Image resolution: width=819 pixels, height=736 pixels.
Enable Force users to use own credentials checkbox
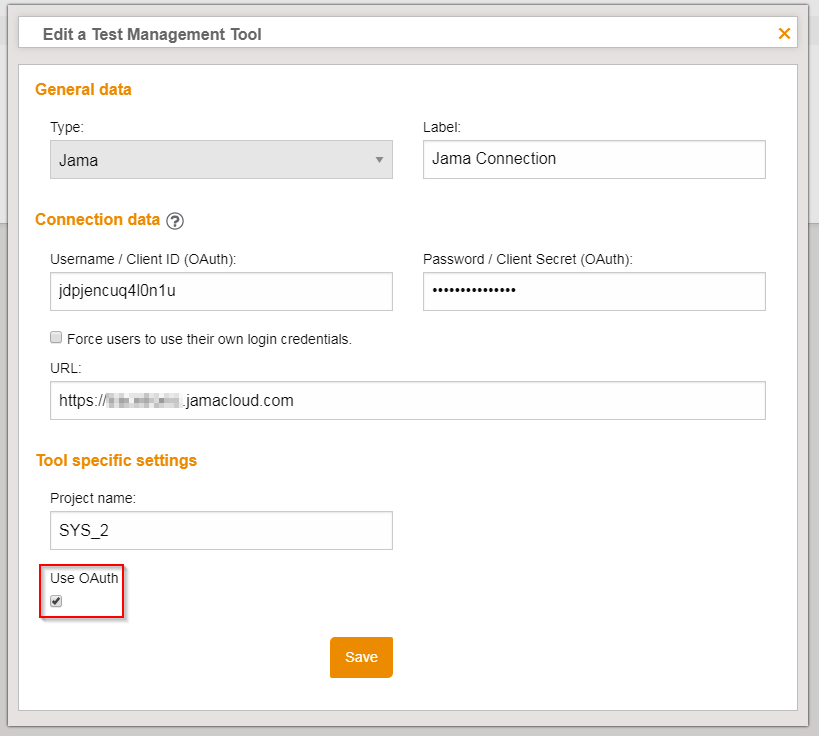click(x=57, y=338)
